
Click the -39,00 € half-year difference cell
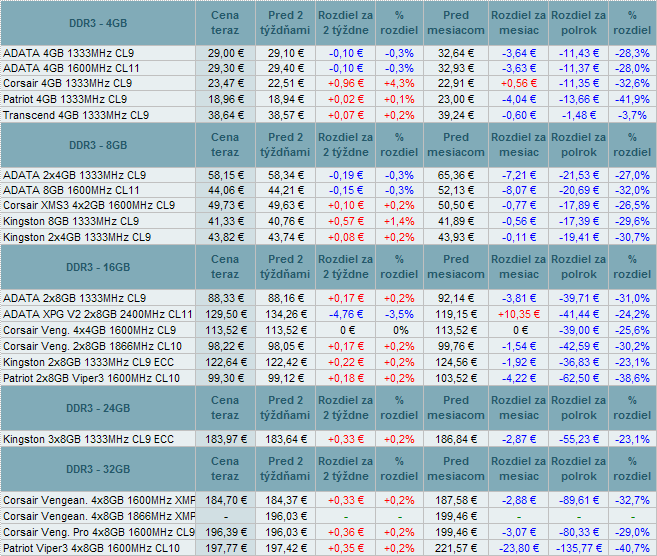[579, 330]
